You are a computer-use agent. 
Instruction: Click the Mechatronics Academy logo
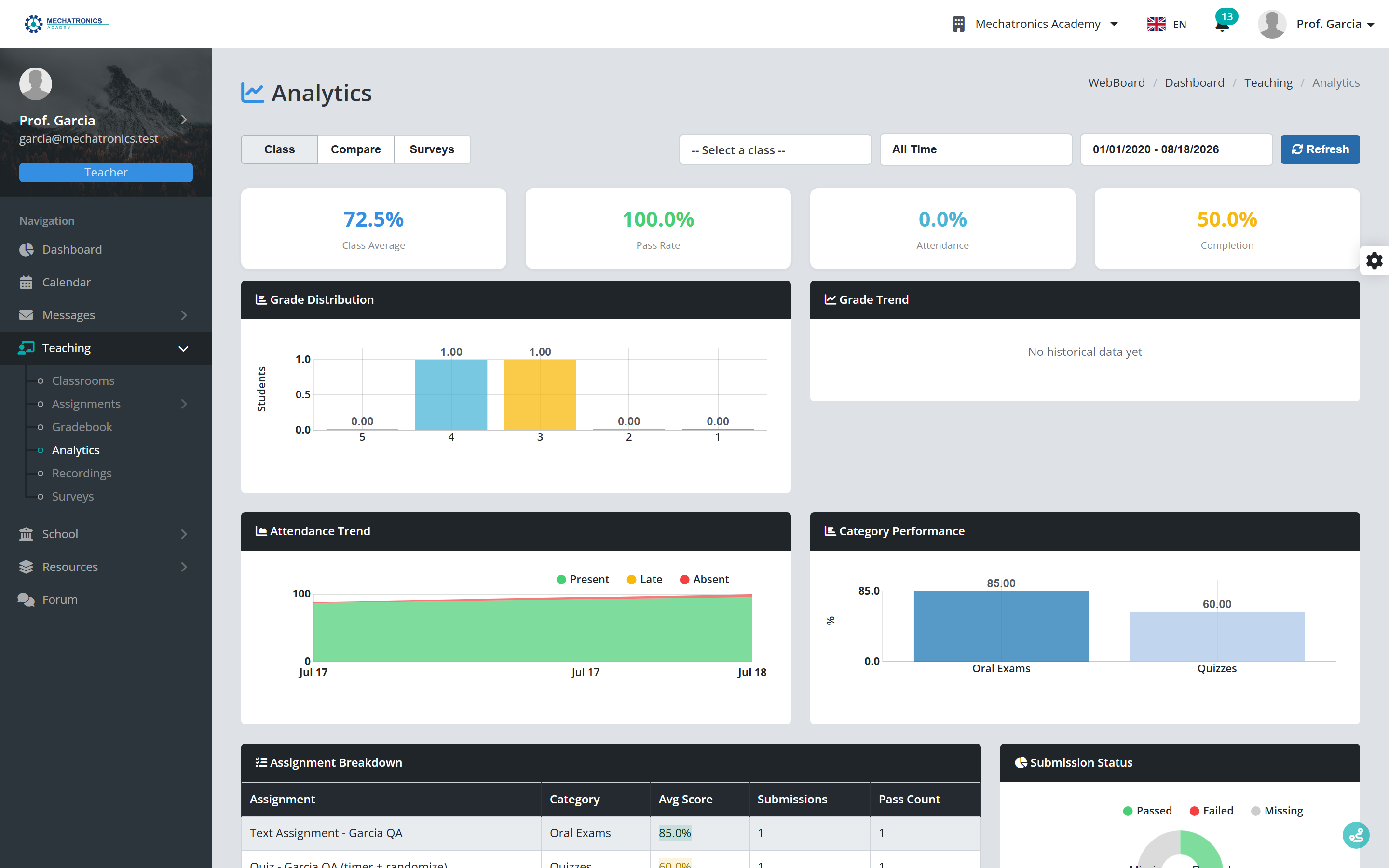click(66, 24)
